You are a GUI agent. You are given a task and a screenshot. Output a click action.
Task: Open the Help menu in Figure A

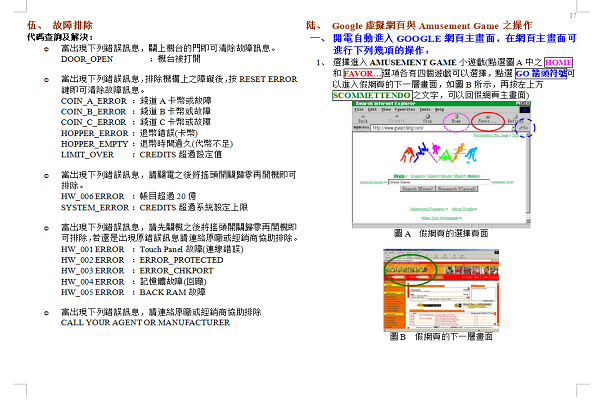point(439,109)
